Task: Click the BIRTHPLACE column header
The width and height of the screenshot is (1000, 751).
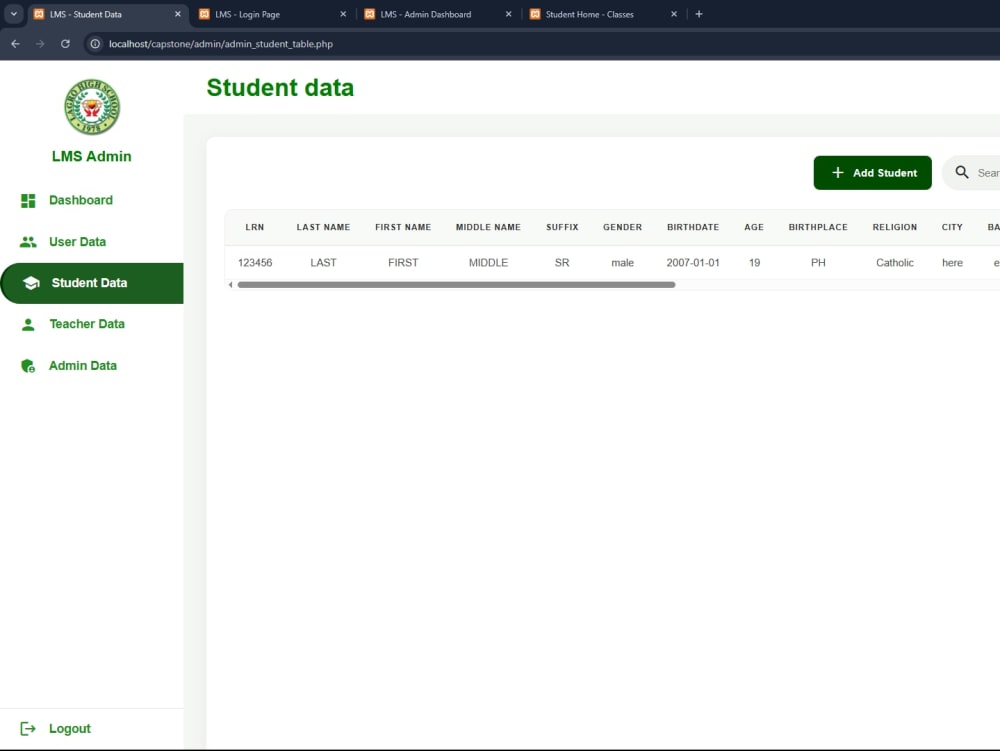Action: 818,227
